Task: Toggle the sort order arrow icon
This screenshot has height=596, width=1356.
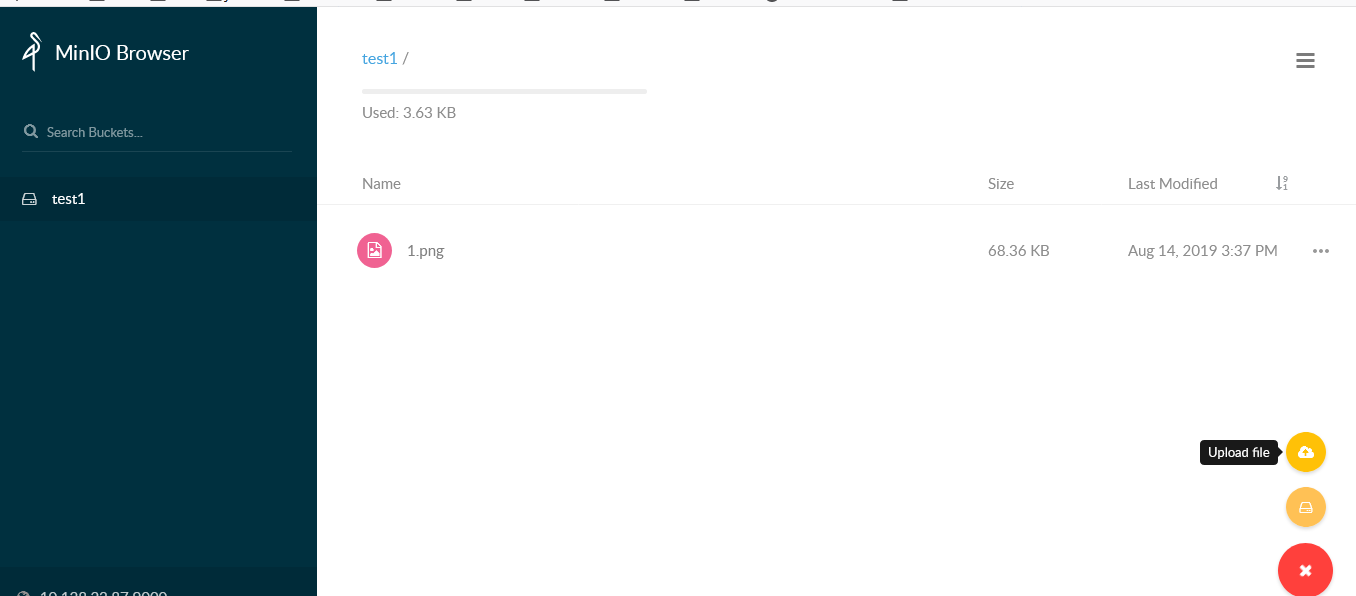Action: pyautogui.click(x=1281, y=184)
